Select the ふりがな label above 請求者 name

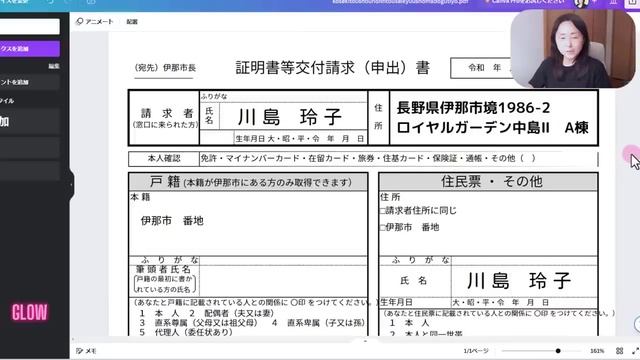point(214,96)
